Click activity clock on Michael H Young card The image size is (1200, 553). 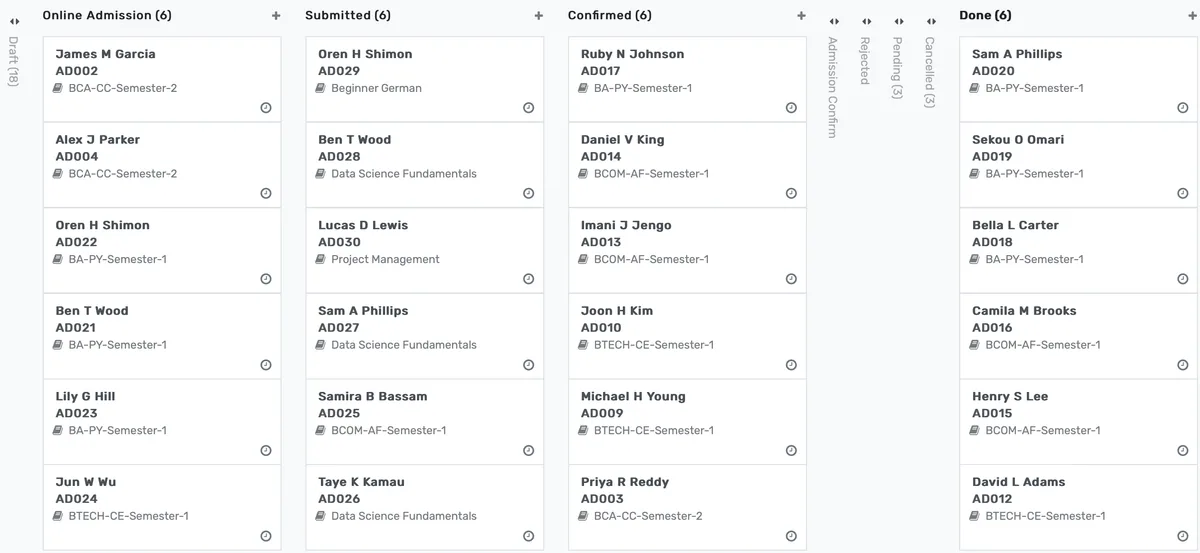[791, 451]
